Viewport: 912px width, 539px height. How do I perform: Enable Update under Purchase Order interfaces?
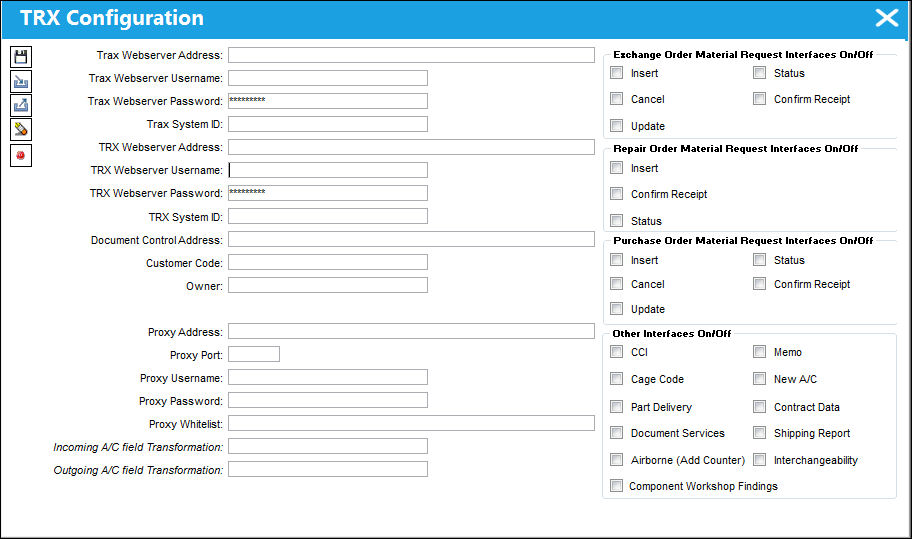click(617, 309)
